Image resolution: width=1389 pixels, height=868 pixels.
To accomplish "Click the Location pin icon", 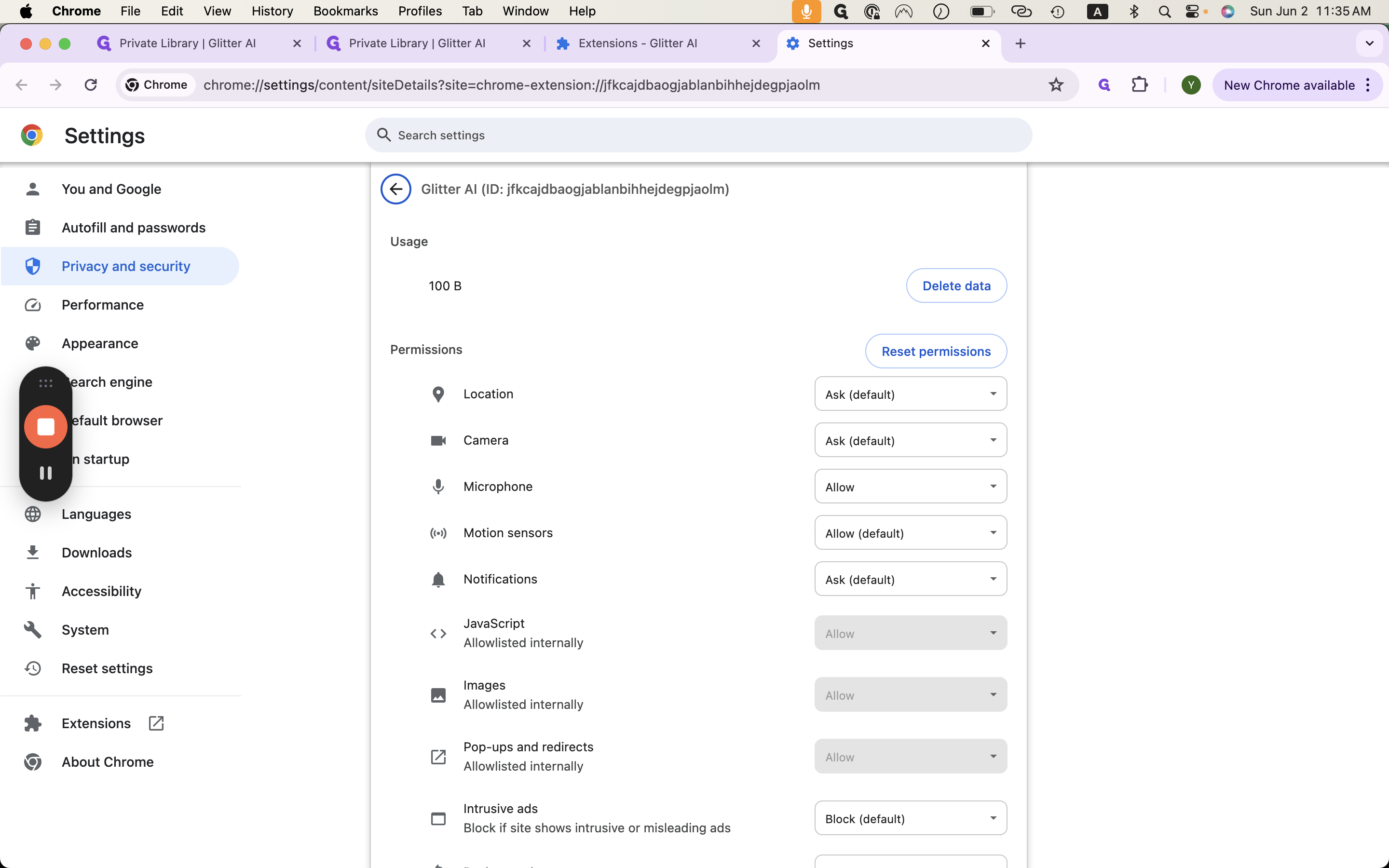I will pyautogui.click(x=438, y=394).
